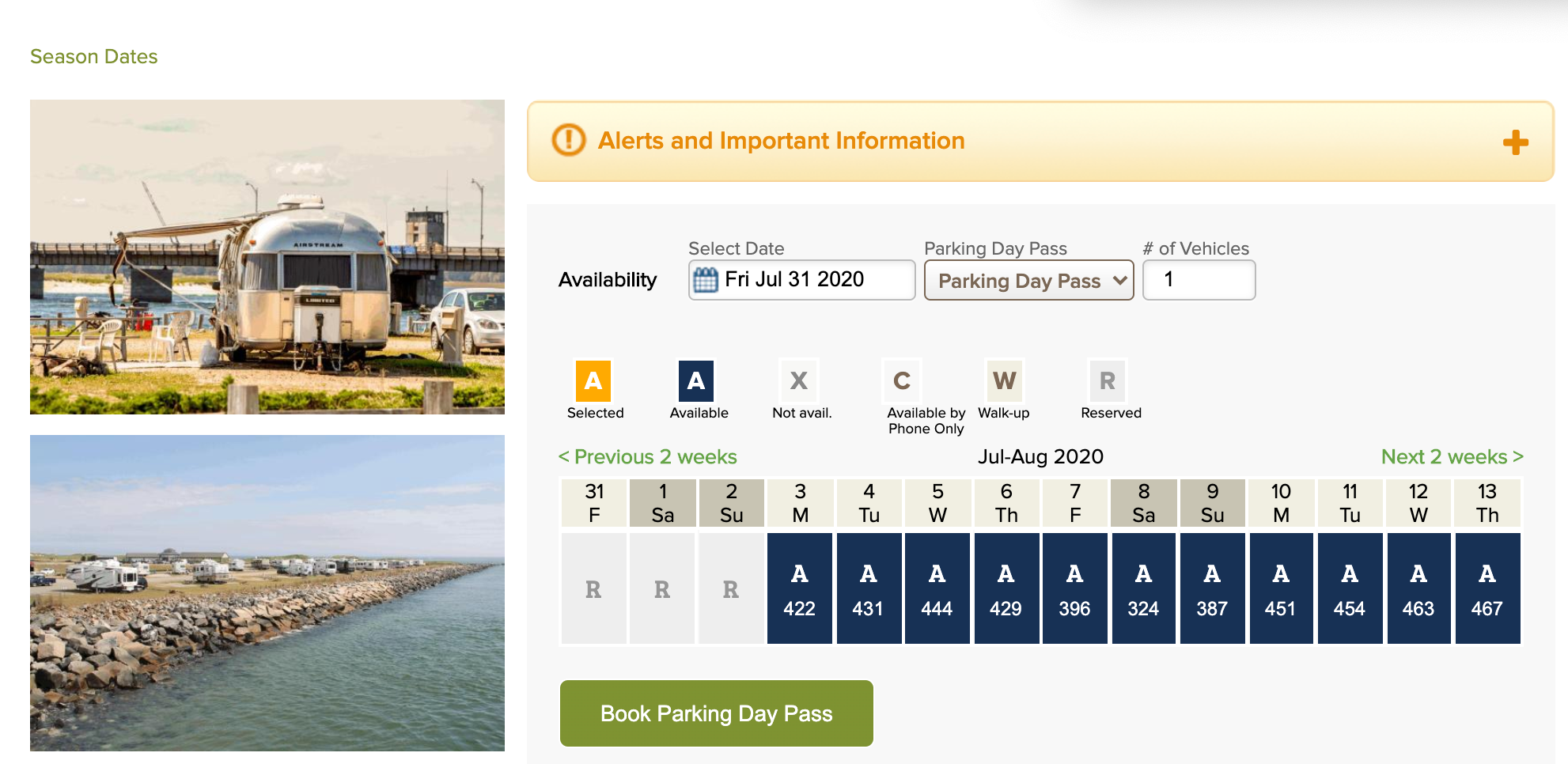Open the rocky shoreline campground photo
Image resolution: width=1568 pixels, height=764 pixels.
coord(267,593)
